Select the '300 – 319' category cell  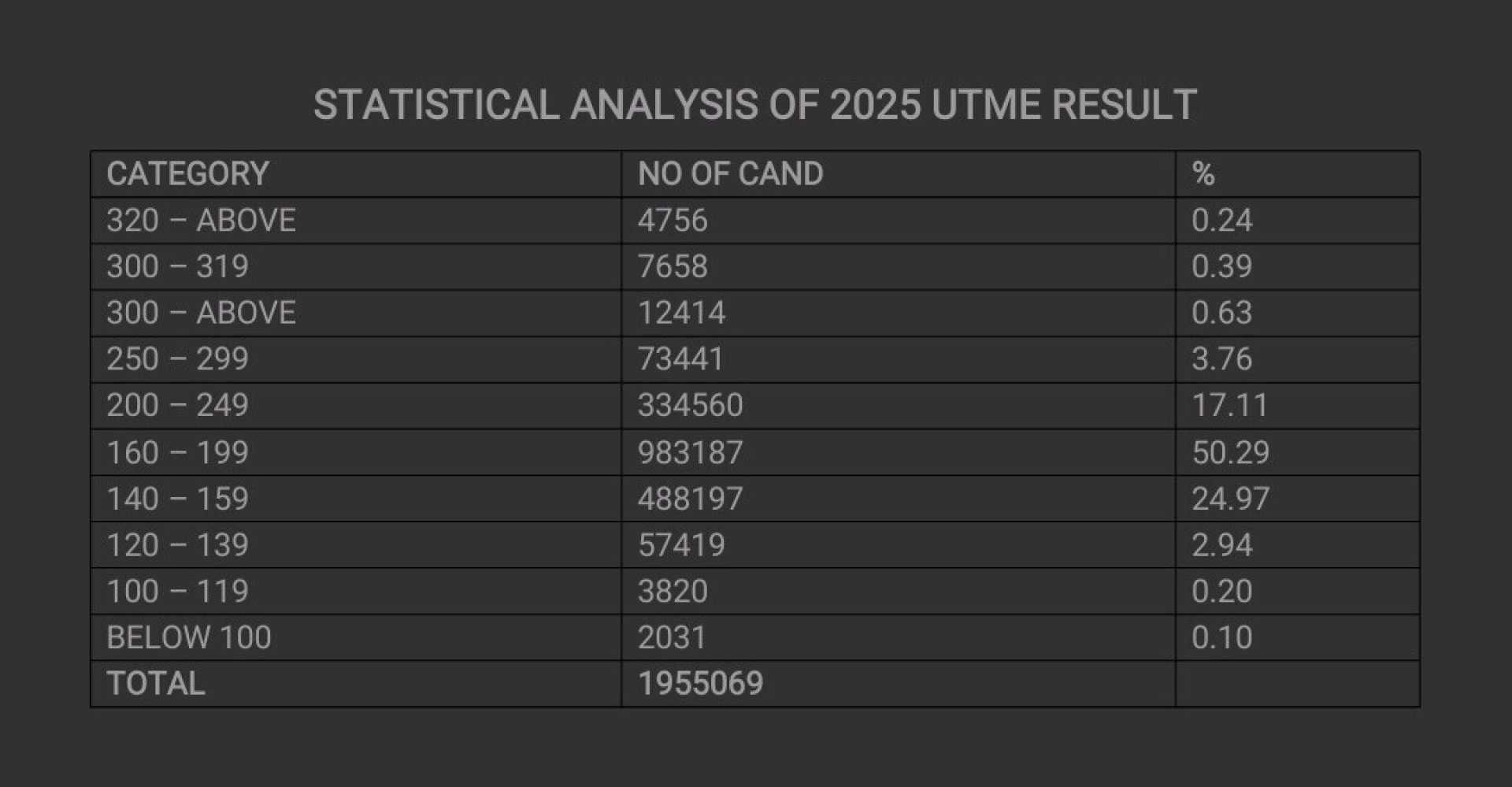pyautogui.click(x=177, y=267)
